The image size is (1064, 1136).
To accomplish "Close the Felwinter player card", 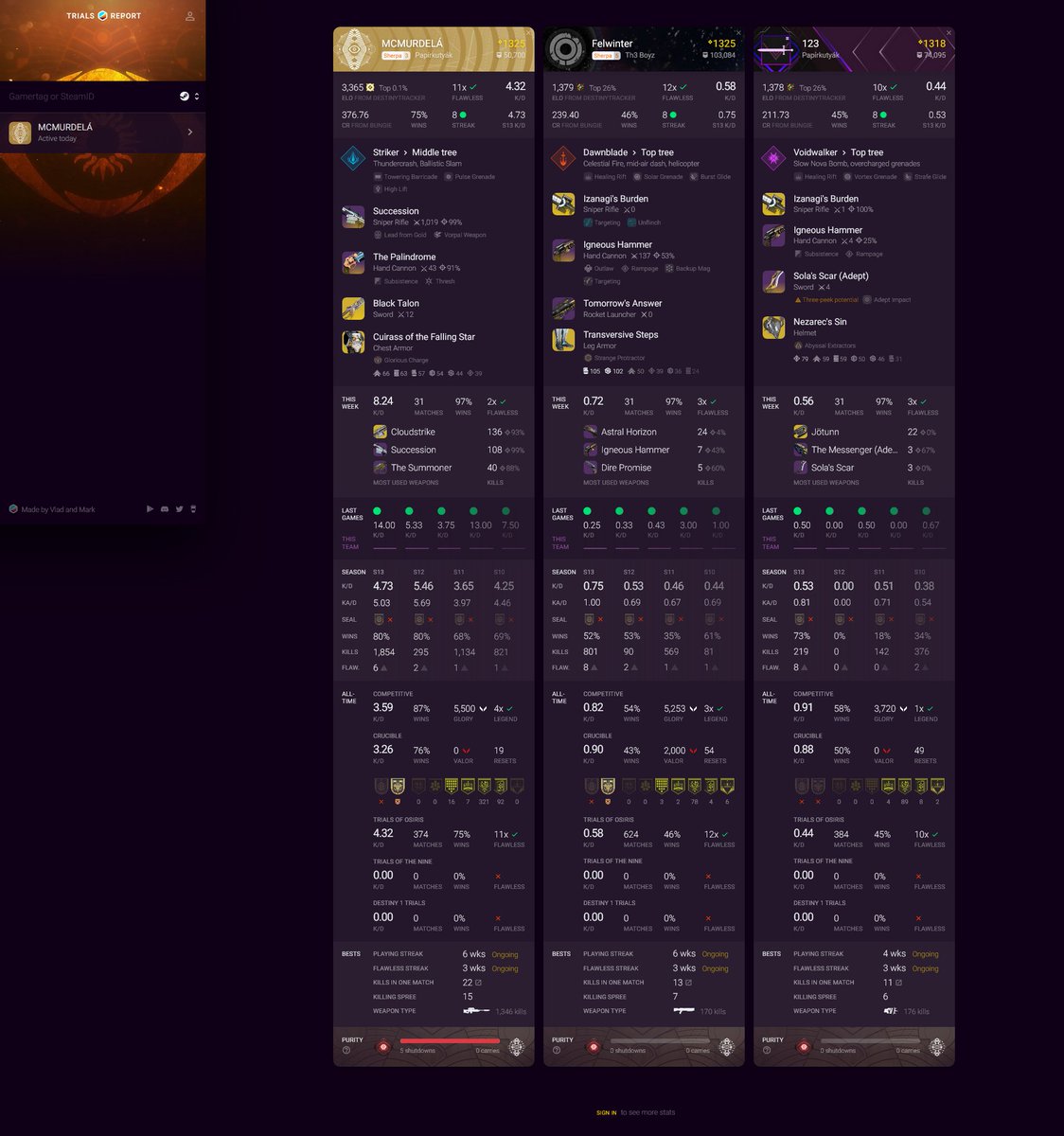I will click(x=739, y=33).
